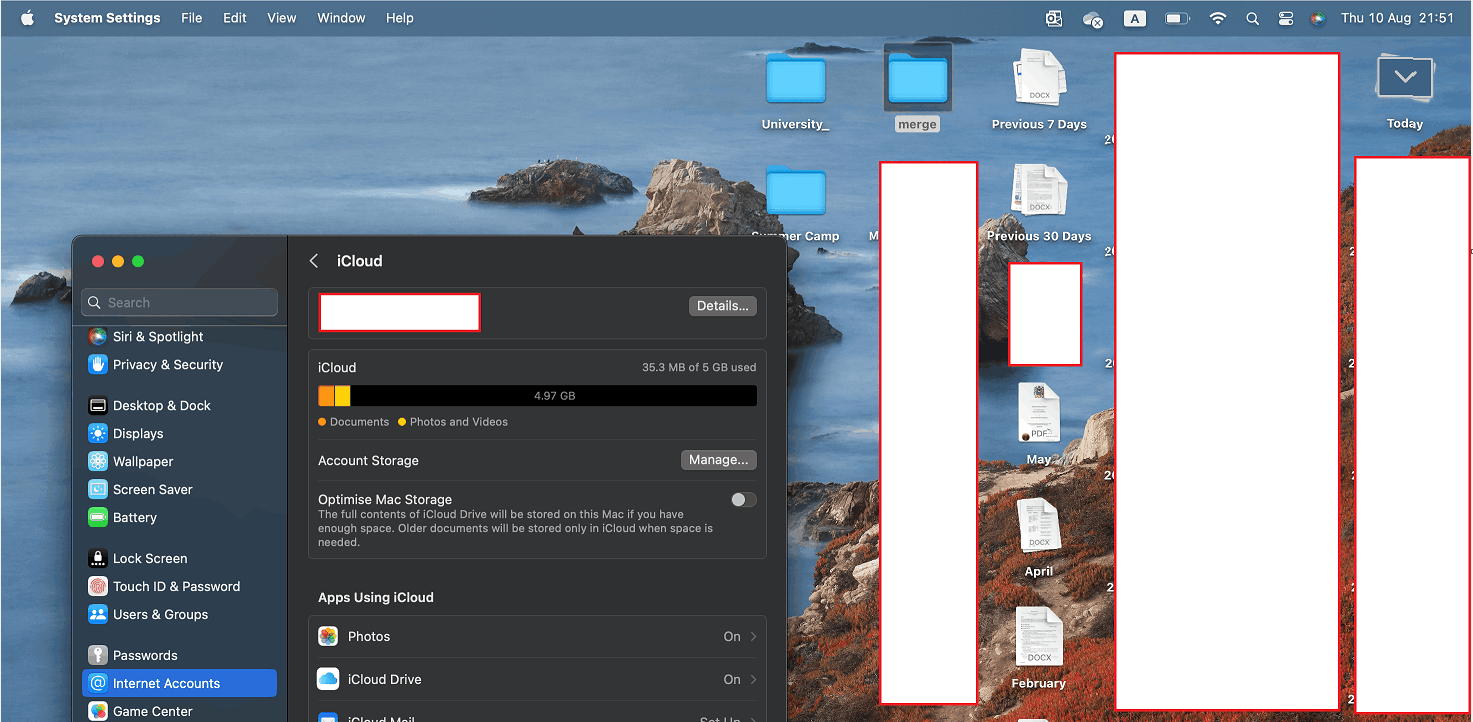Click the Manage... button for Account Storage
The image size is (1473, 722).
point(719,460)
